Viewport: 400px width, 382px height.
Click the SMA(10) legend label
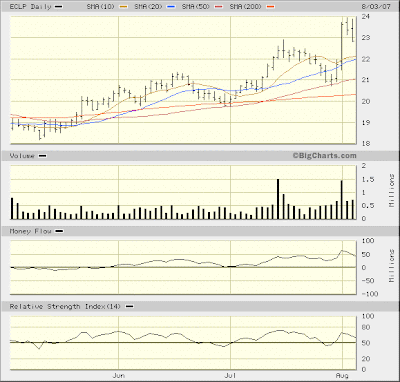(x=101, y=6)
